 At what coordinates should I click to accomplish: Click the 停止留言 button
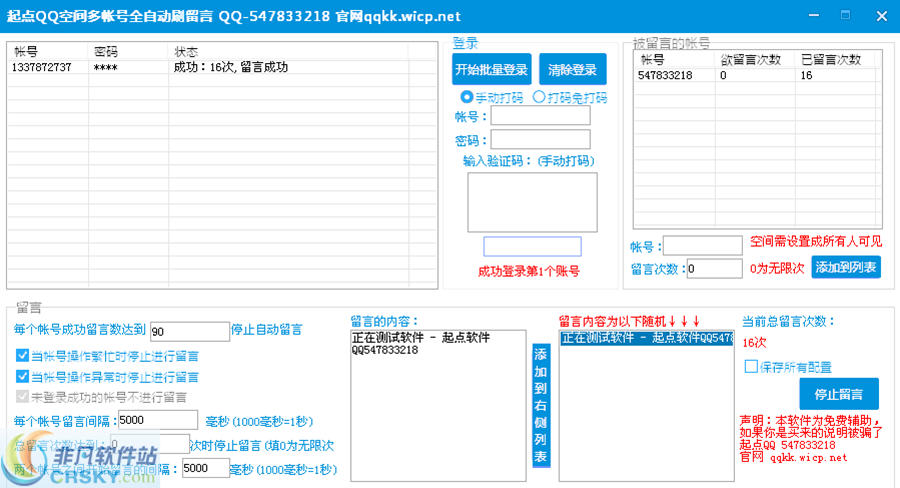[x=839, y=394]
